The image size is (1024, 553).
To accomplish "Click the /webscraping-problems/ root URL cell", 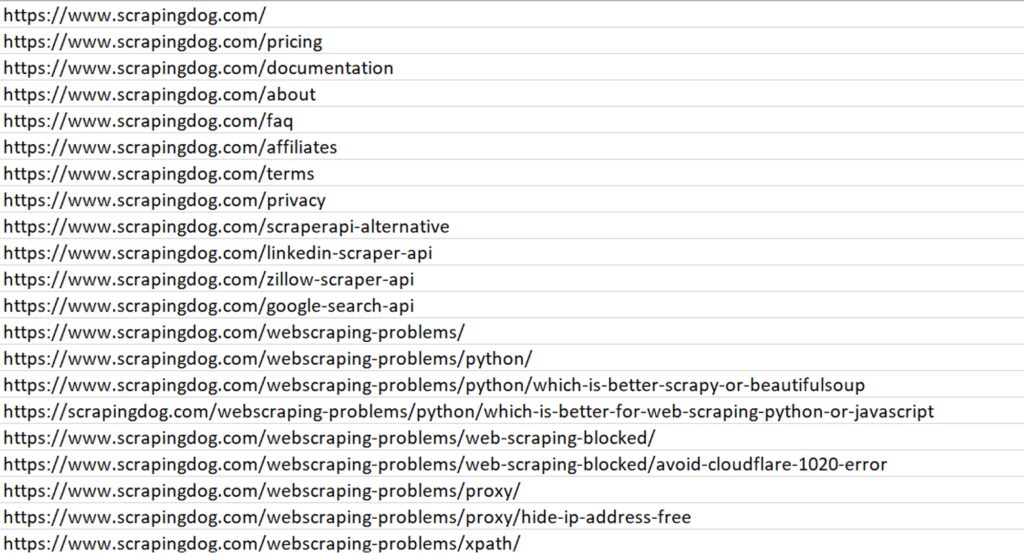I will pos(234,332).
